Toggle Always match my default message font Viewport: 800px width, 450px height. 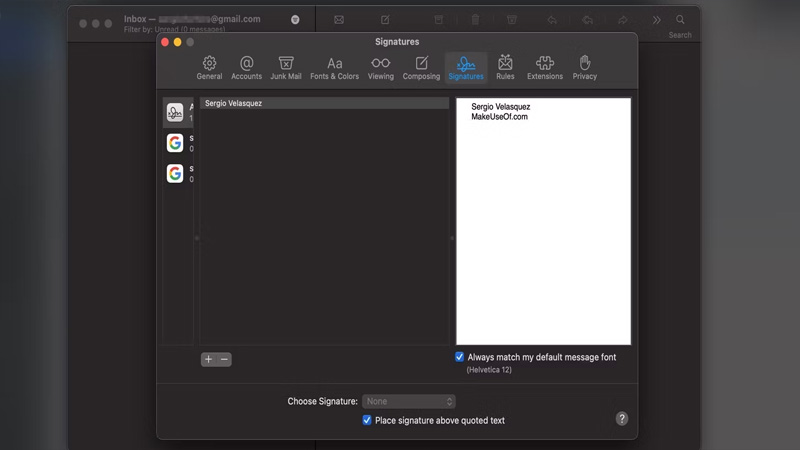[460, 357]
